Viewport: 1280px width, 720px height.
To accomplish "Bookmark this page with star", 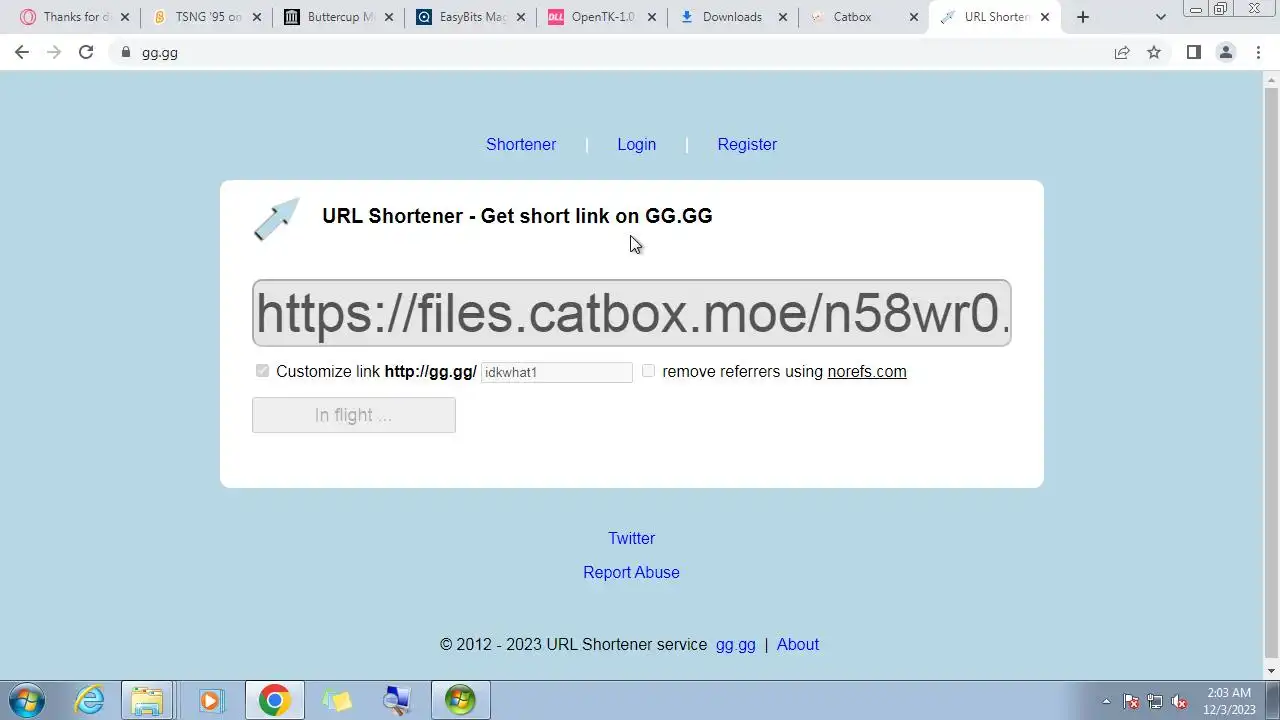I will pyautogui.click(x=1154, y=52).
